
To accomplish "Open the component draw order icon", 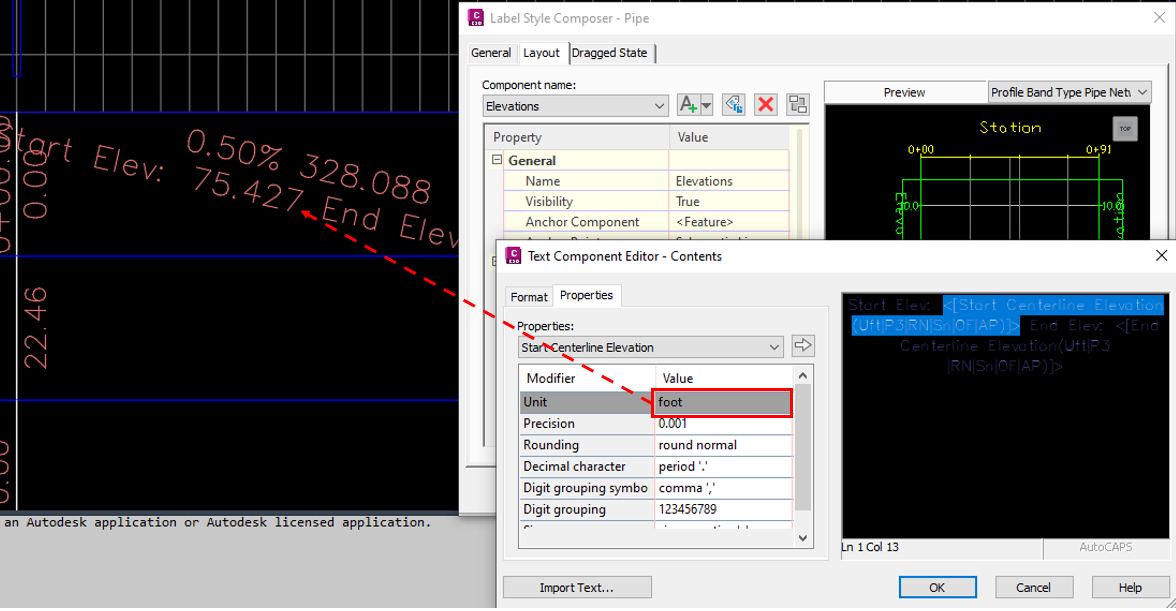I will 796,104.
